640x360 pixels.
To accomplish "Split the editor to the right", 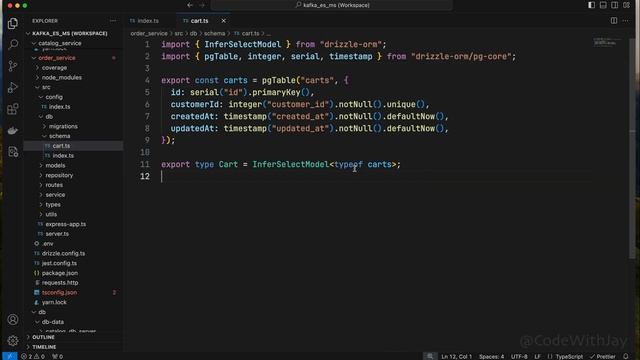I will pyautogui.click(x=613, y=20).
